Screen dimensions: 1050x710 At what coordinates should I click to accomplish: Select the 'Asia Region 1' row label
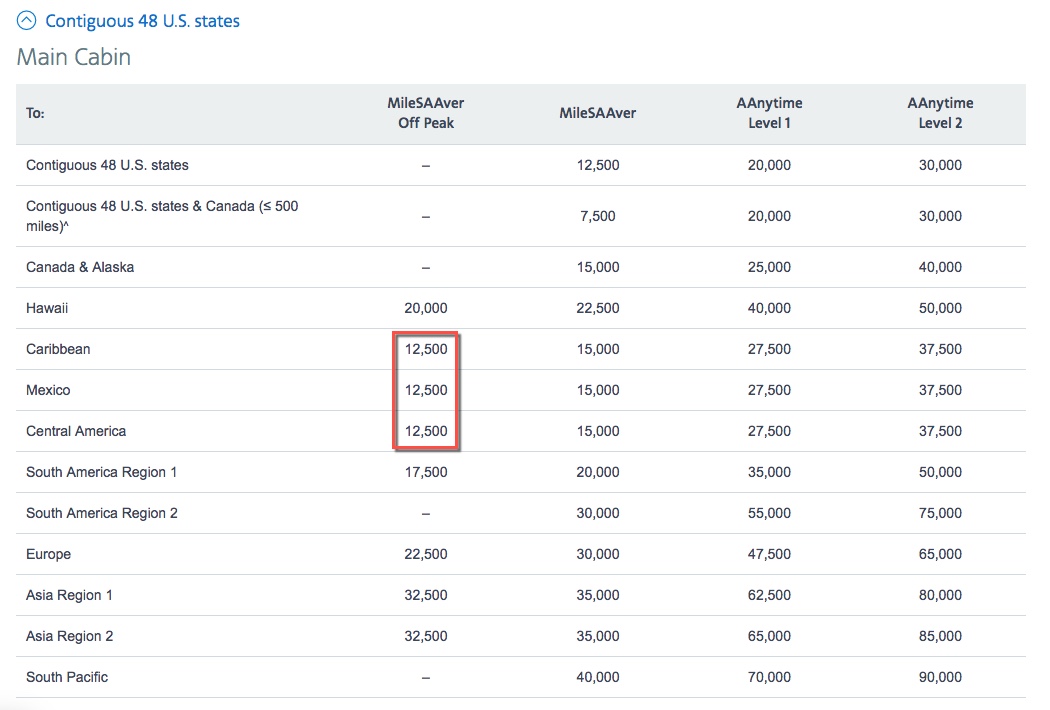[69, 595]
